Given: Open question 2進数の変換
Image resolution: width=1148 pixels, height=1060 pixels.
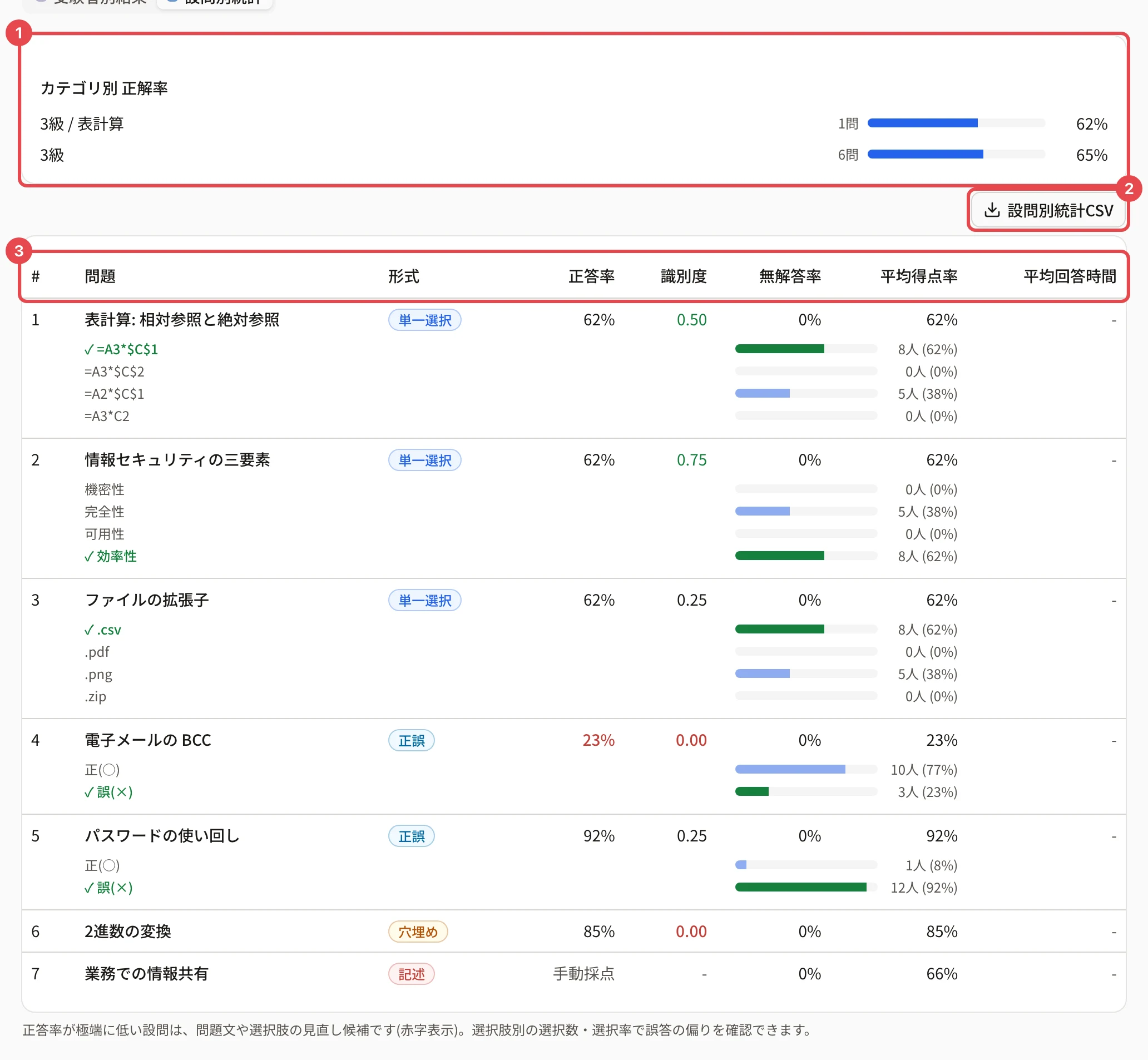Looking at the screenshot, I should 127,932.
